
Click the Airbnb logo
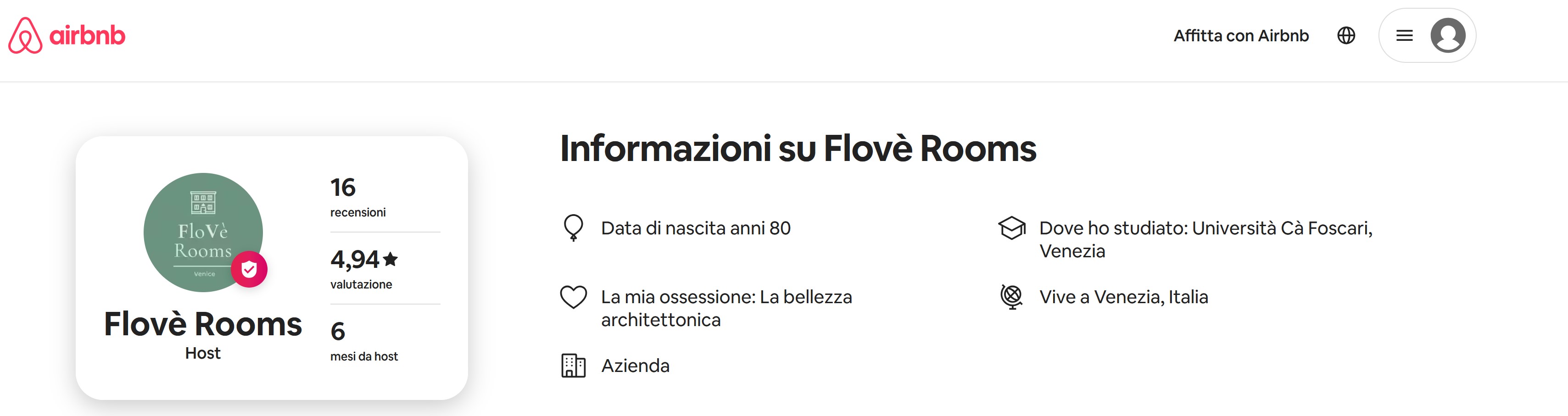pyautogui.click(x=67, y=35)
